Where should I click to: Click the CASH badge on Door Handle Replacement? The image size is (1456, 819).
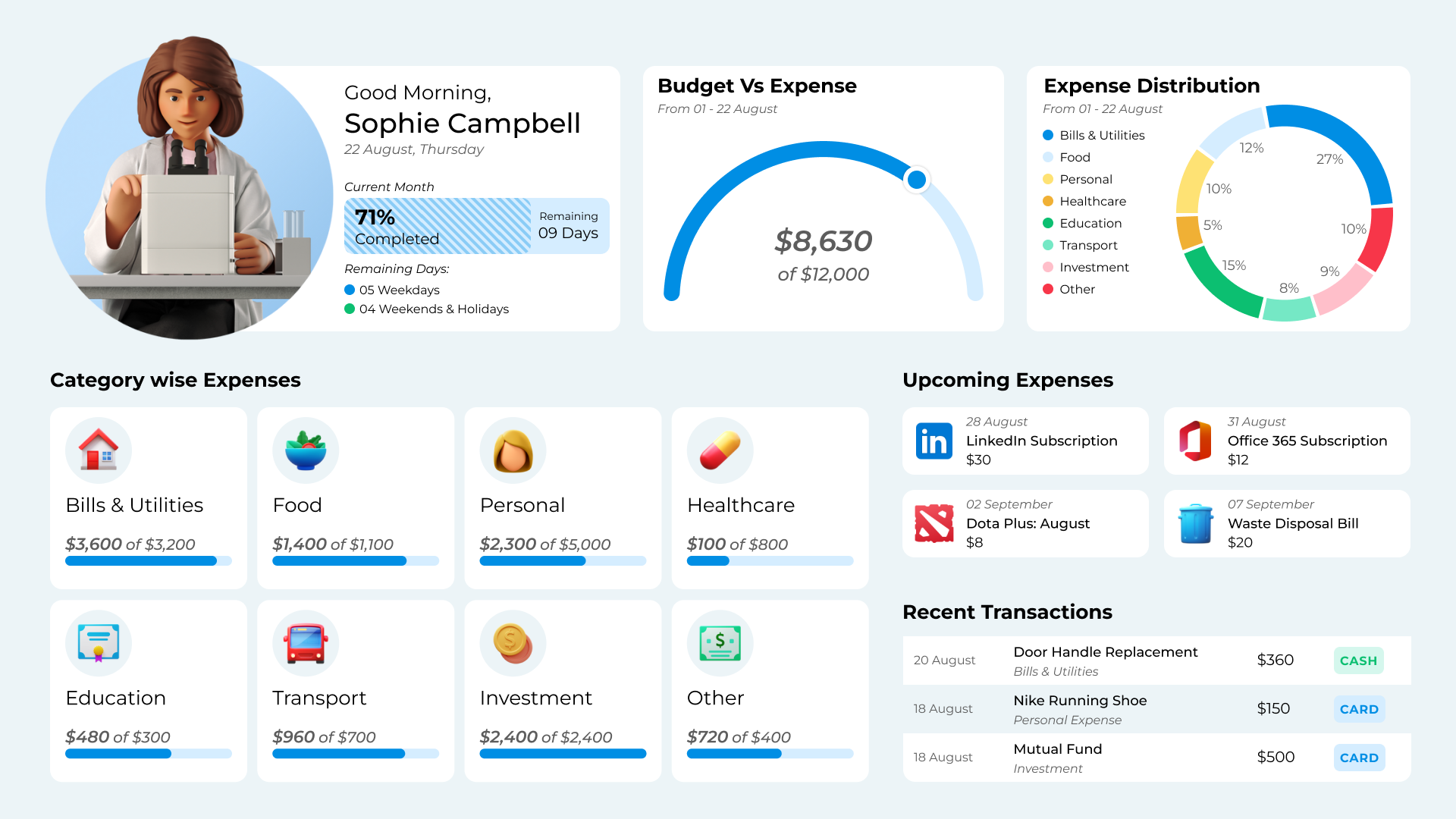[1358, 661]
